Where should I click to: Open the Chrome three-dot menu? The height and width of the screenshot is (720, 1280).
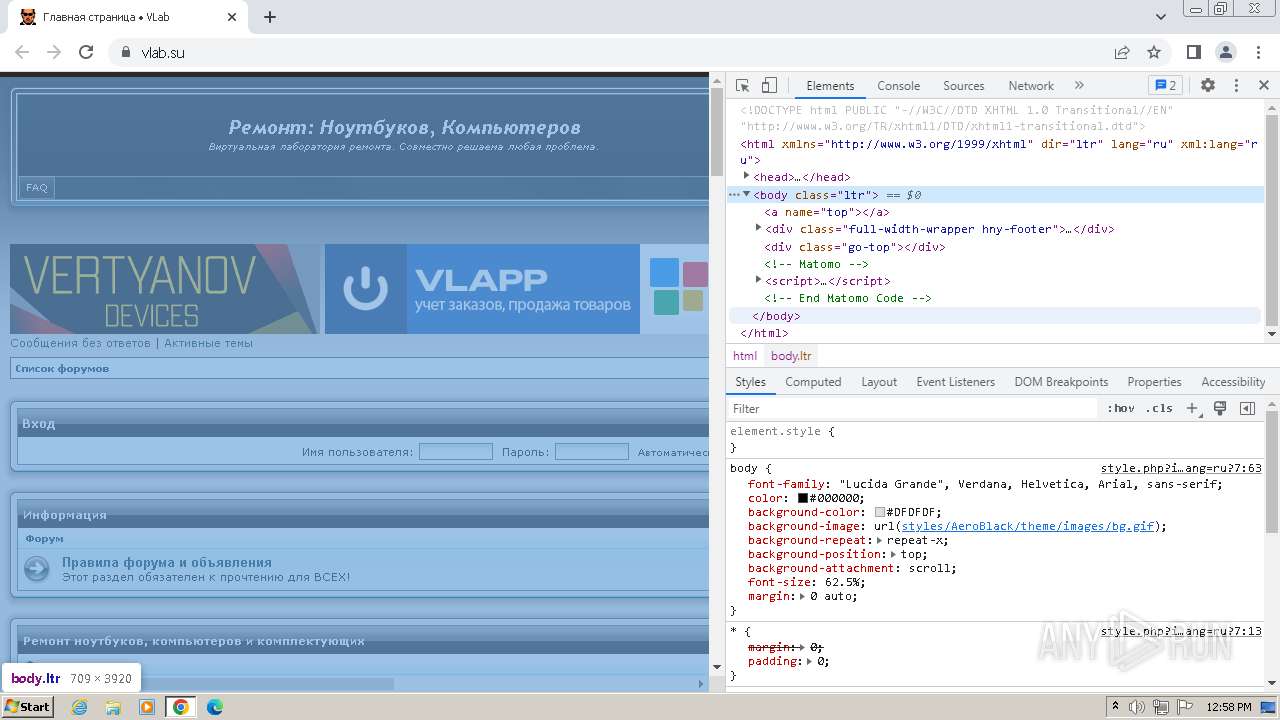pyautogui.click(x=1258, y=52)
